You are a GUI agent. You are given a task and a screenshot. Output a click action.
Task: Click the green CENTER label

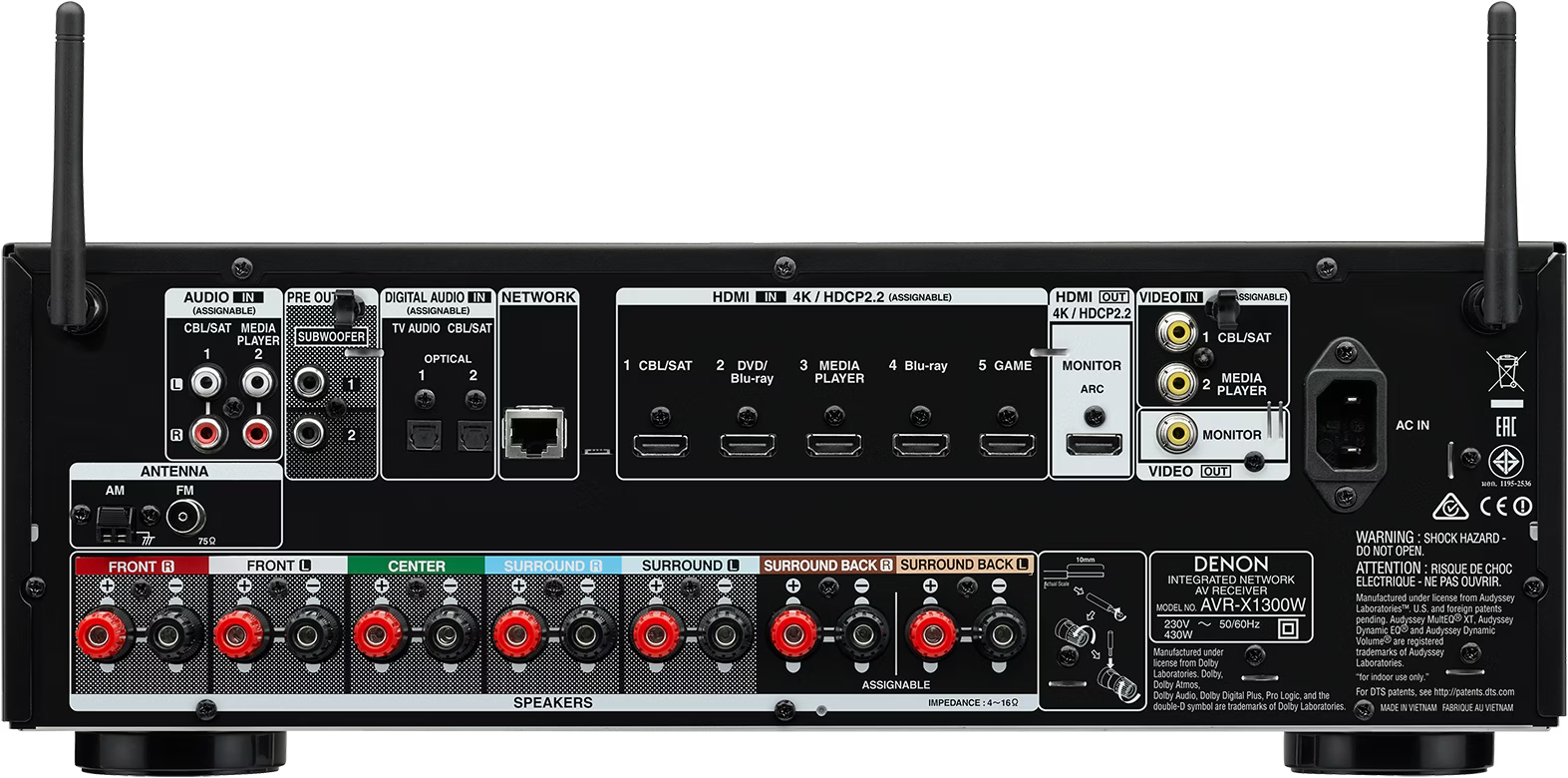pyautogui.click(x=417, y=566)
